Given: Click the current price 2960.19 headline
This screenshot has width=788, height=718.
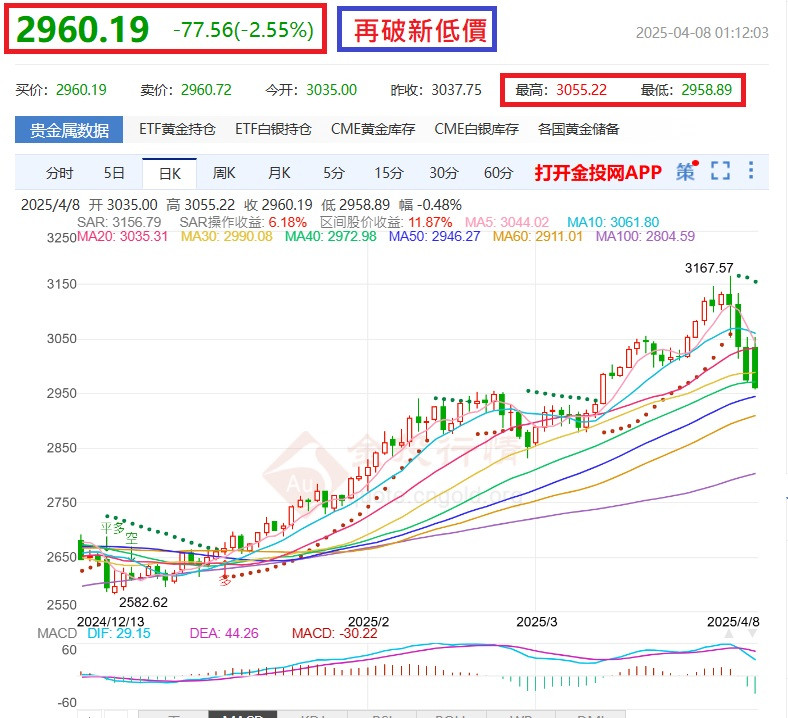Looking at the screenshot, I should tap(82, 29).
